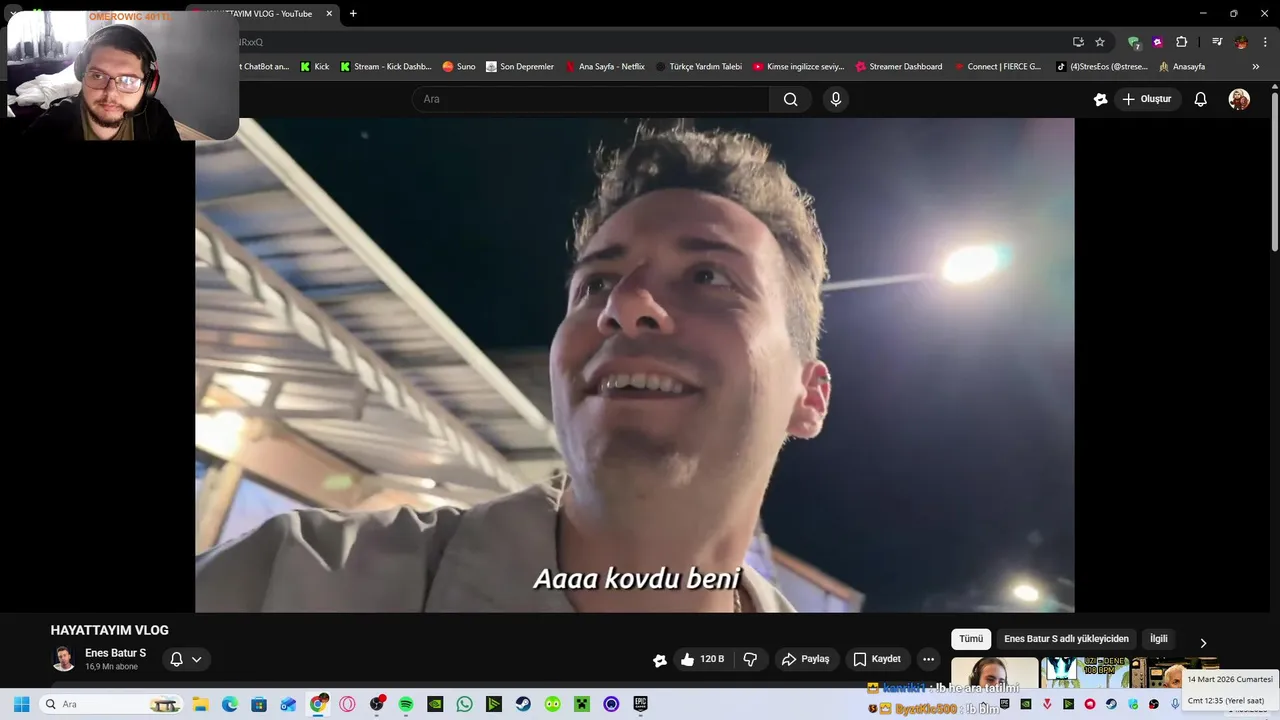Open Microsoft Edge from the taskbar
The image size is (1280, 720).
230,704
